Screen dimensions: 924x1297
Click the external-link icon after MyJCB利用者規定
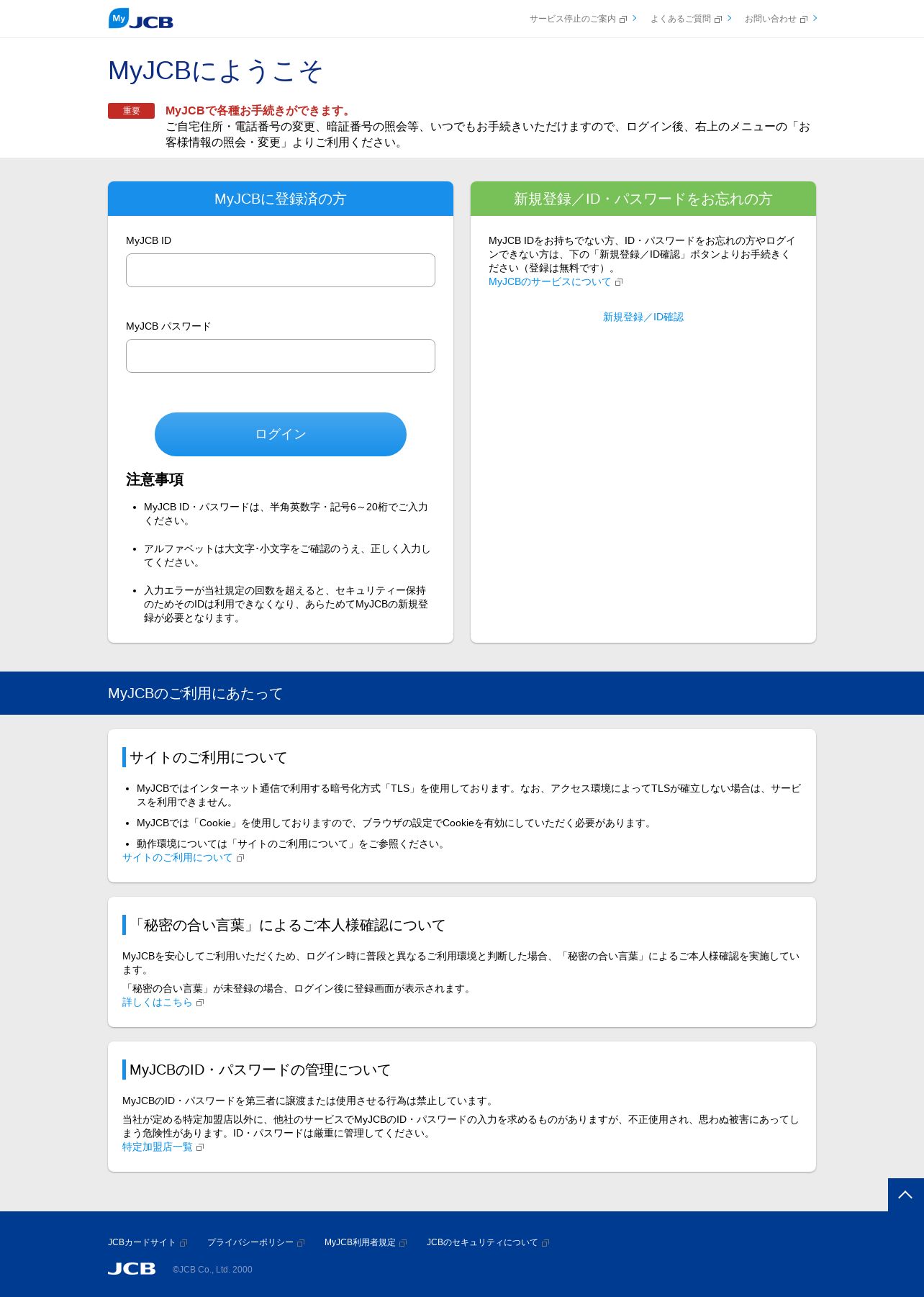tap(403, 1243)
